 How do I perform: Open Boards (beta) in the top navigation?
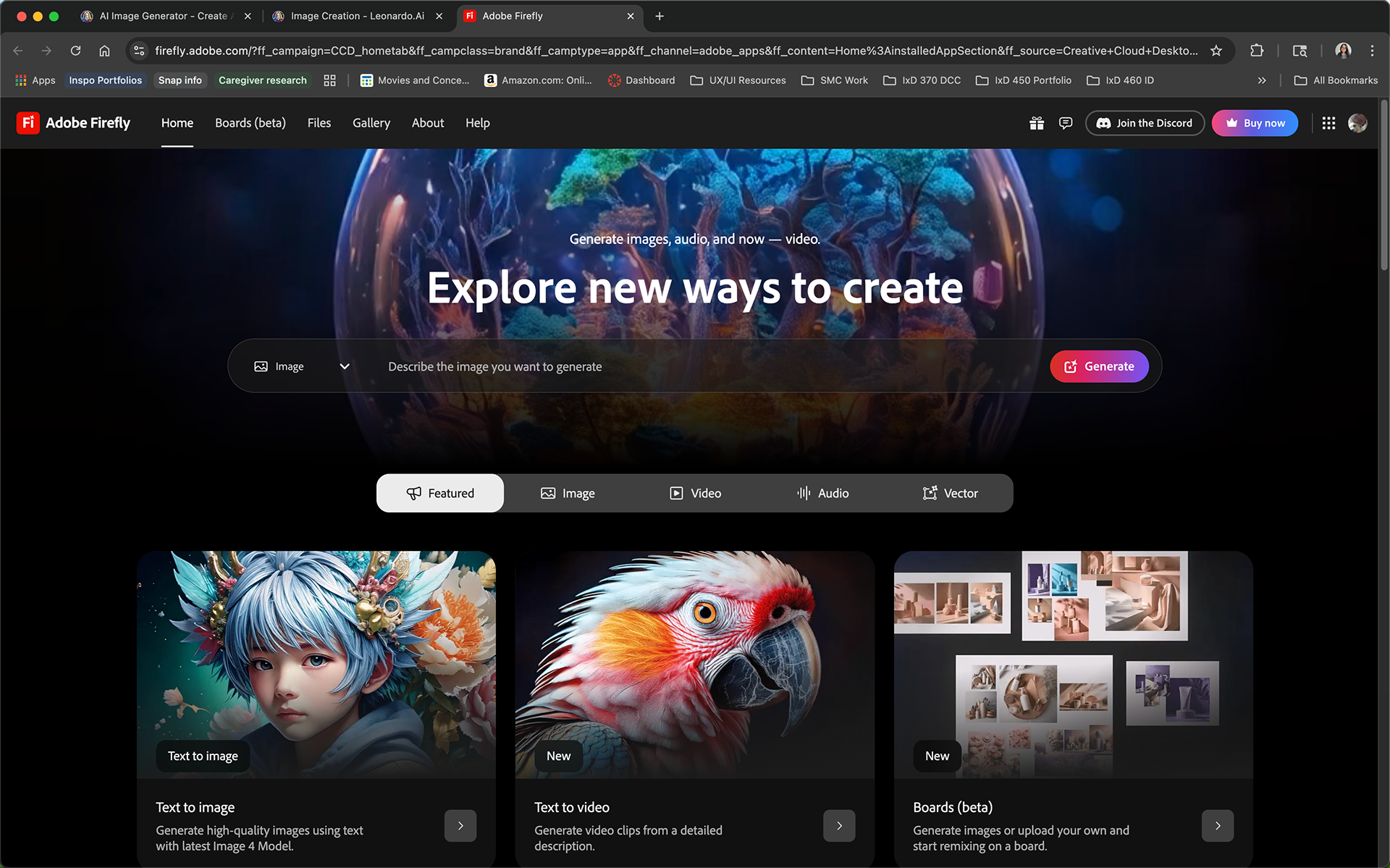click(250, 123)
